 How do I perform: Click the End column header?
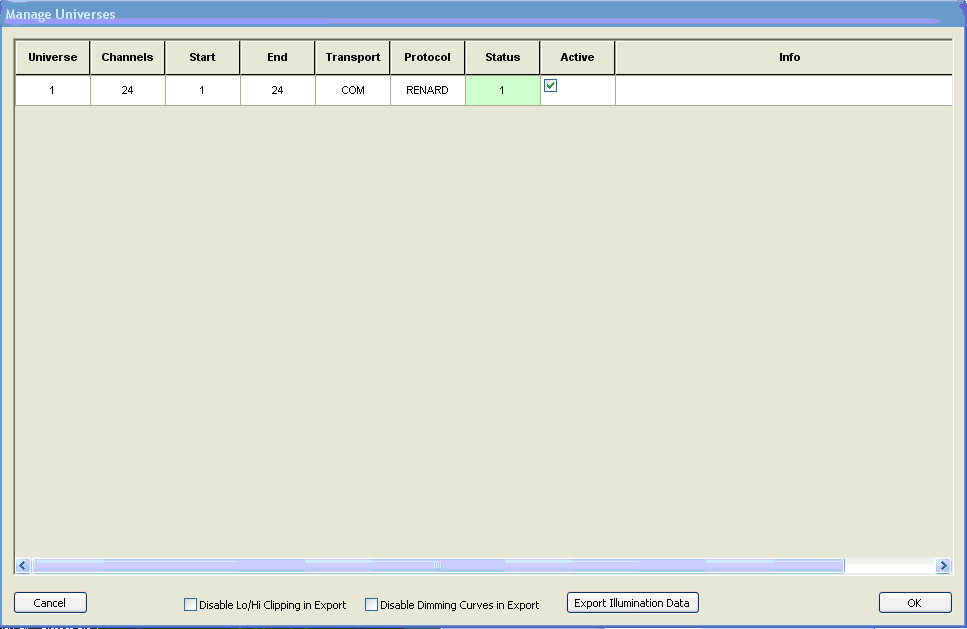278,57
